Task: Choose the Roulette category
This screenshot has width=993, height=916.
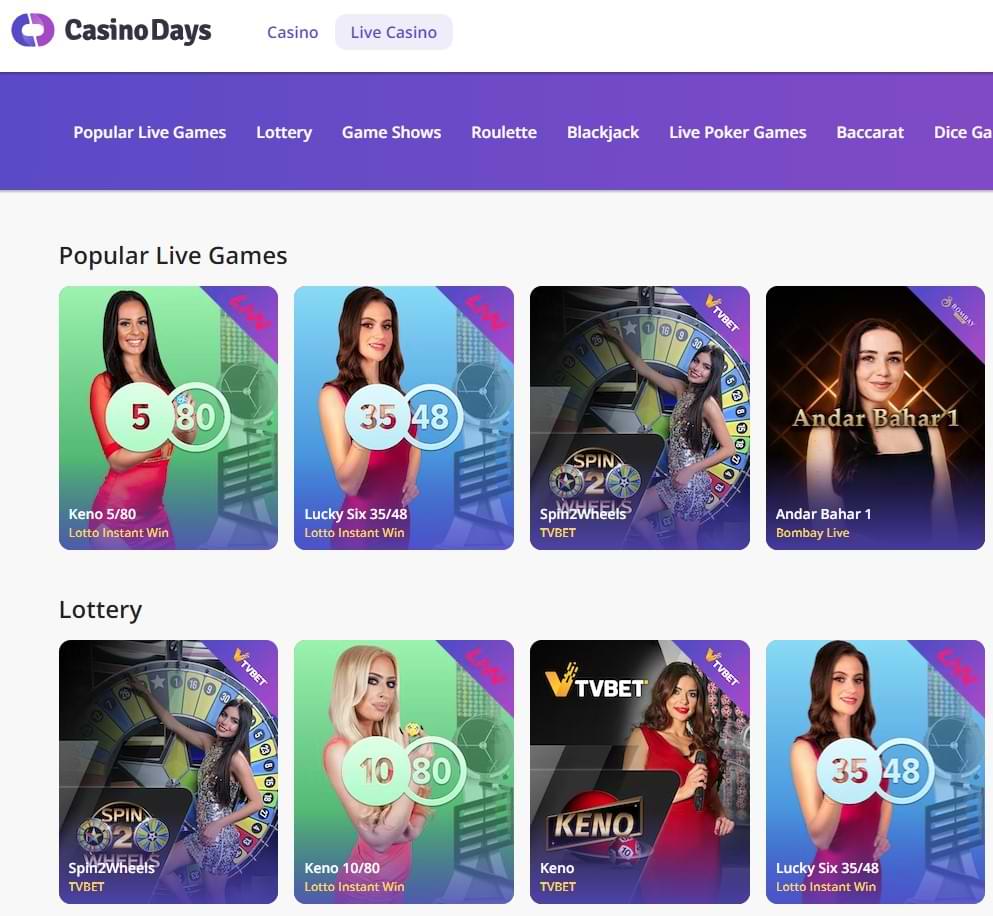Action: coord(504,132)
